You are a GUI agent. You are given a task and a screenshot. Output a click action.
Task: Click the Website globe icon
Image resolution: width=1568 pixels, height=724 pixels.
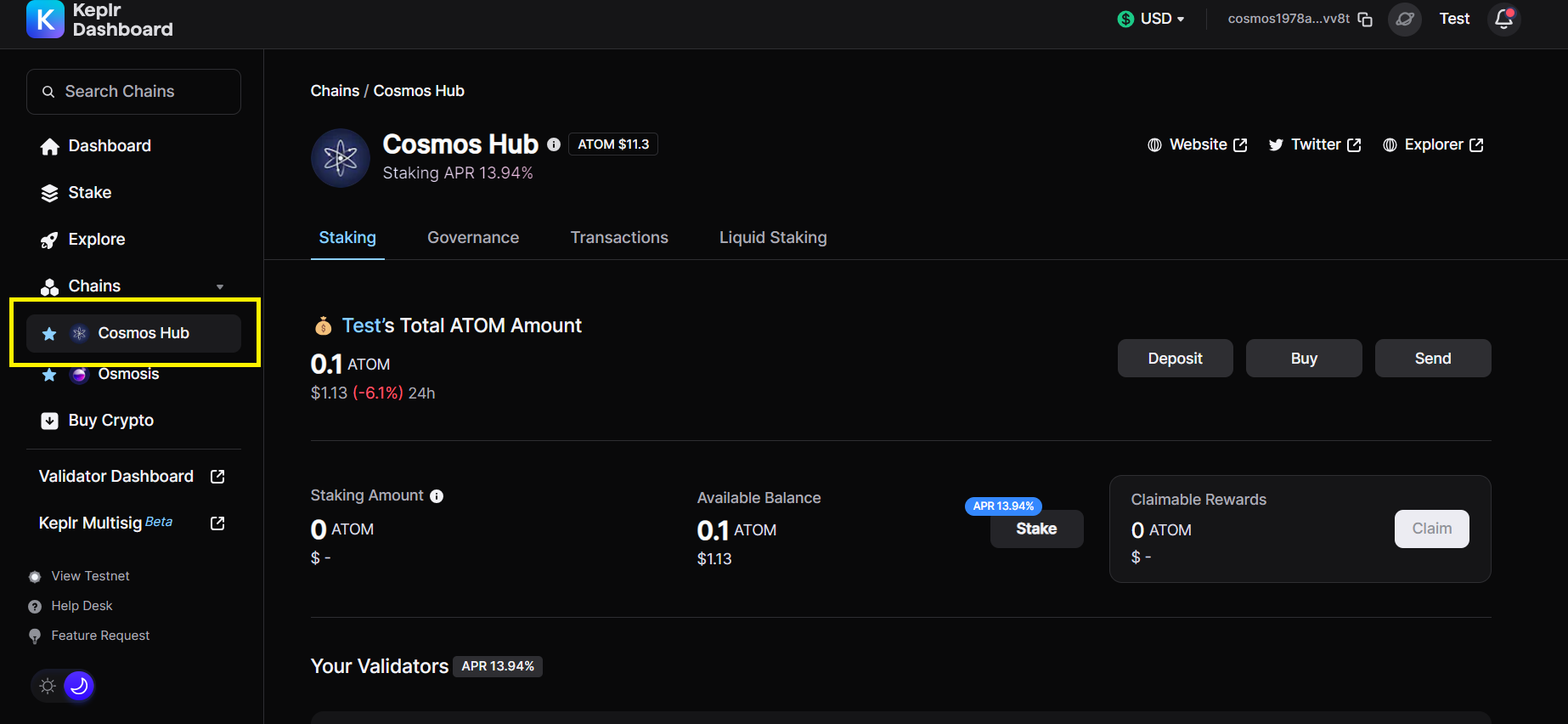(x=1154, y=145)
